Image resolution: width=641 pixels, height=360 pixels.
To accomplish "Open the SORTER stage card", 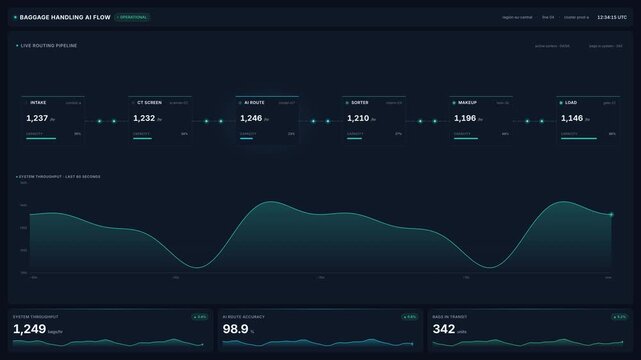I will pyautogui.click(x=374, y=120).
